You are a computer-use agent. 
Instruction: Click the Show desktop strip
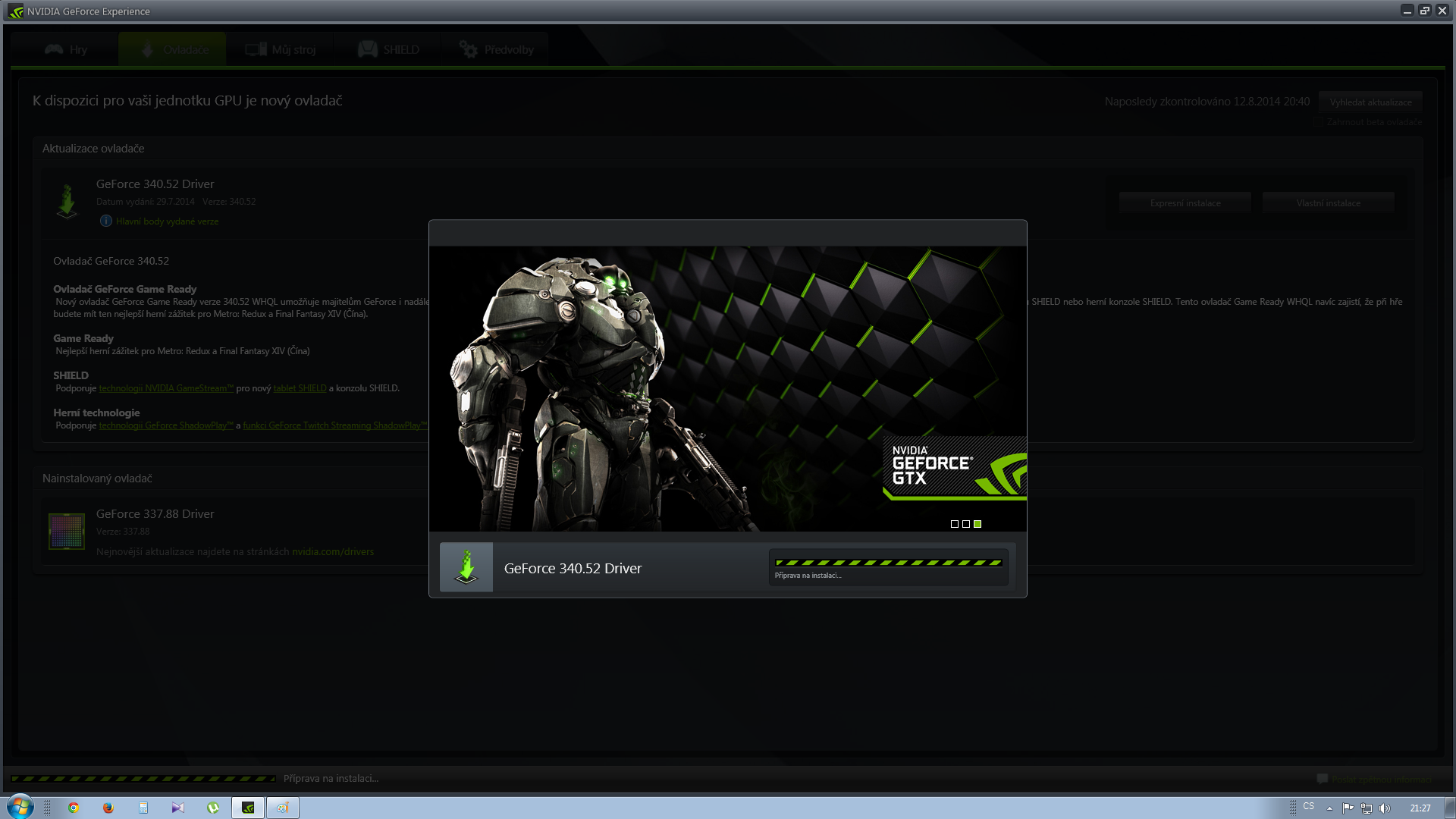pos(1450,808)
